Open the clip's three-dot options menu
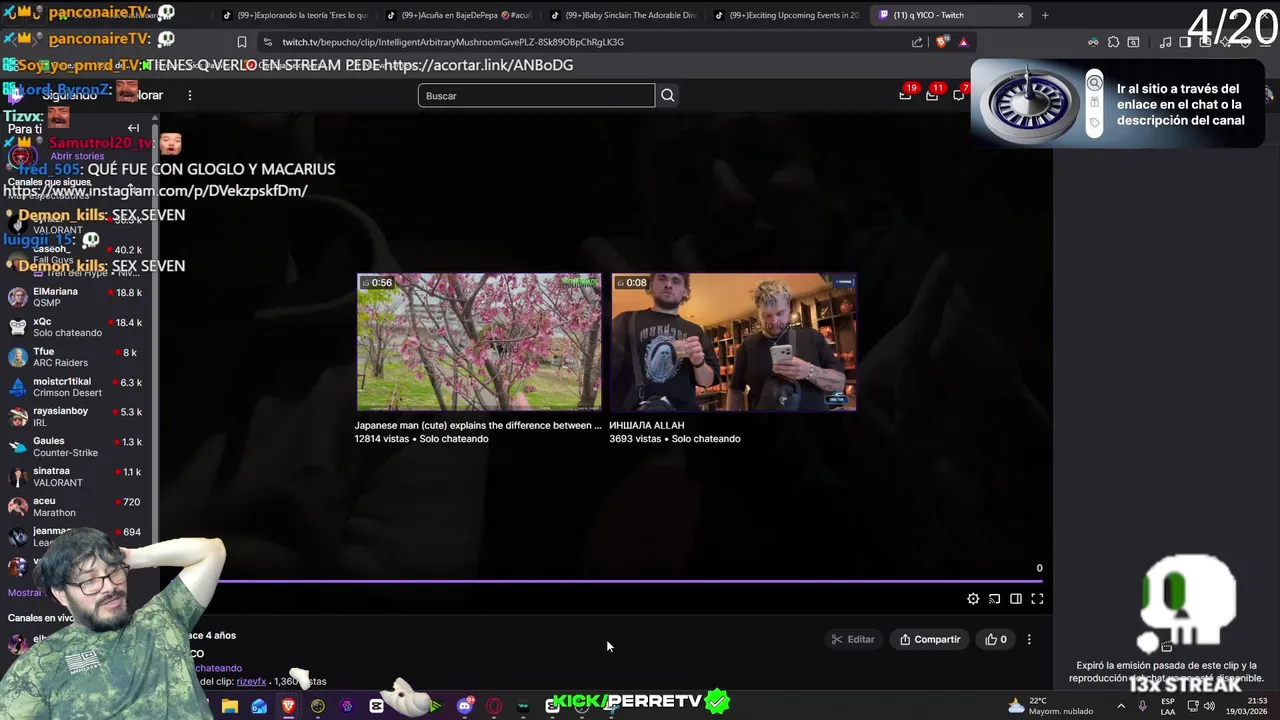The image size is (1280, 720). click(x=1029, y=639)
